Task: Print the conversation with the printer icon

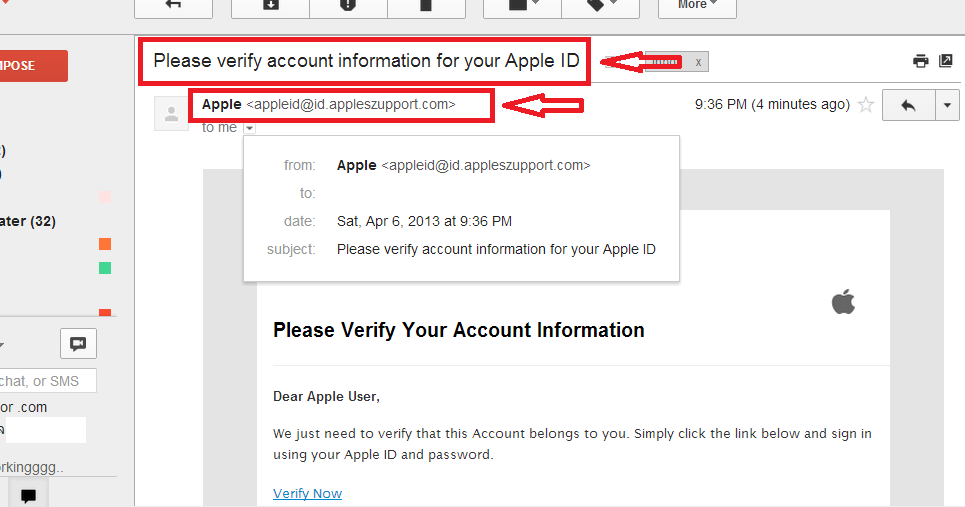Action: coord(921,61)
